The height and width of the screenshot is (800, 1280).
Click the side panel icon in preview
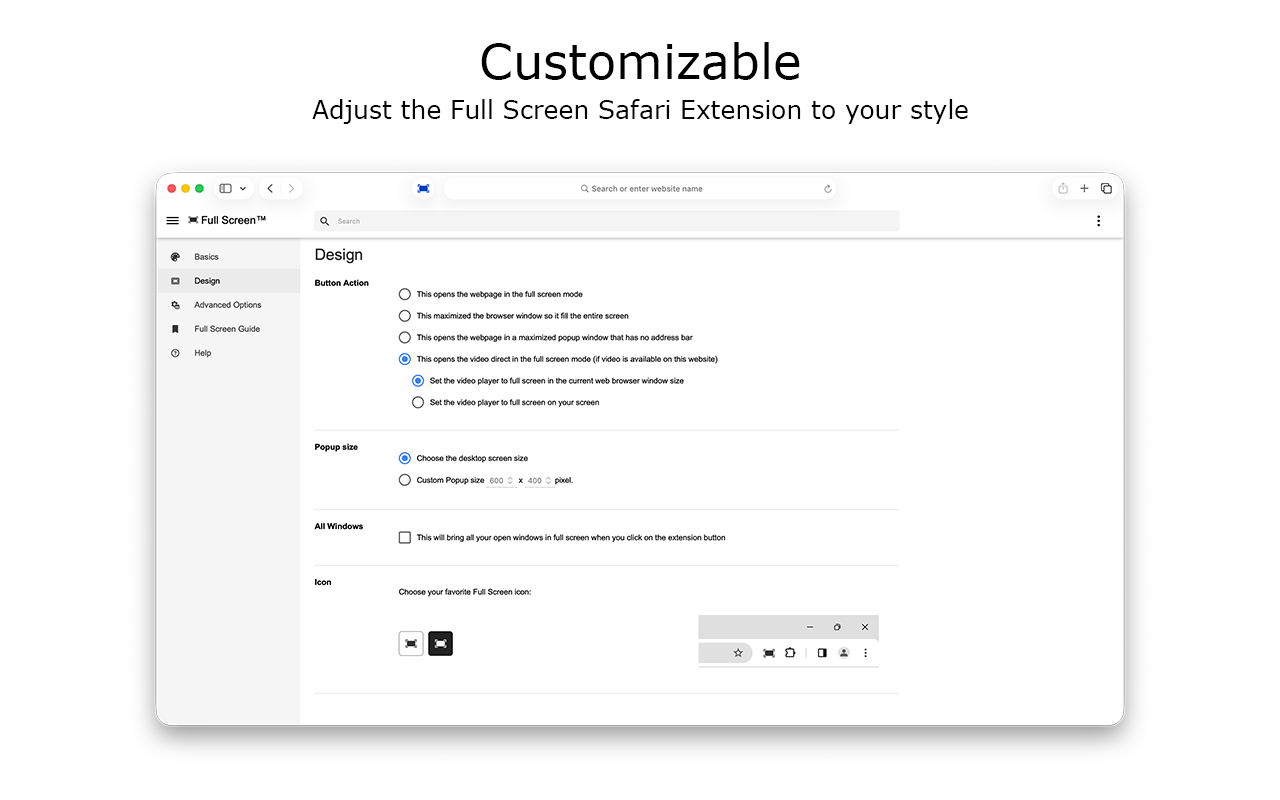tap(822, 653)
